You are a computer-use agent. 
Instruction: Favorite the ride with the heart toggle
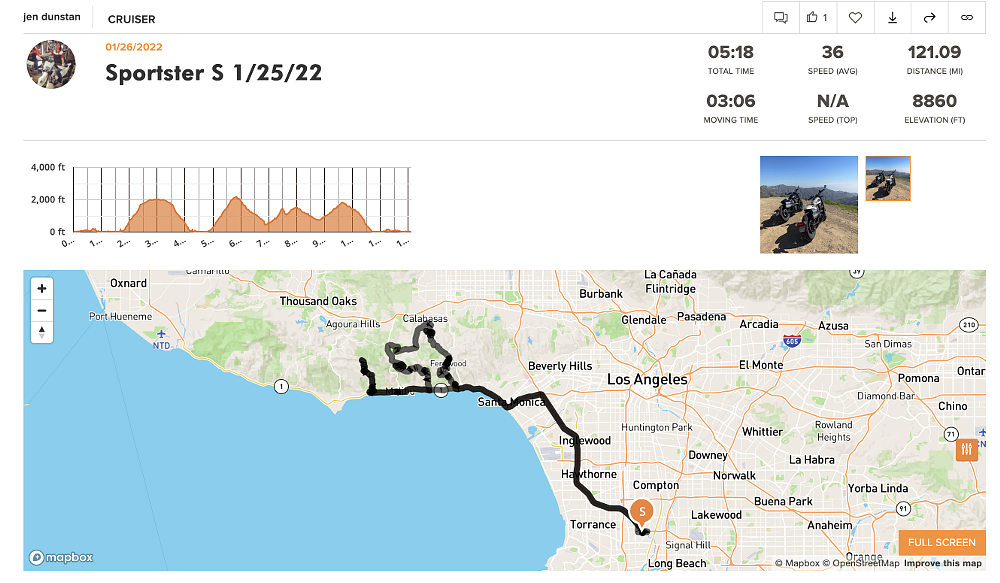click(855, 17)
